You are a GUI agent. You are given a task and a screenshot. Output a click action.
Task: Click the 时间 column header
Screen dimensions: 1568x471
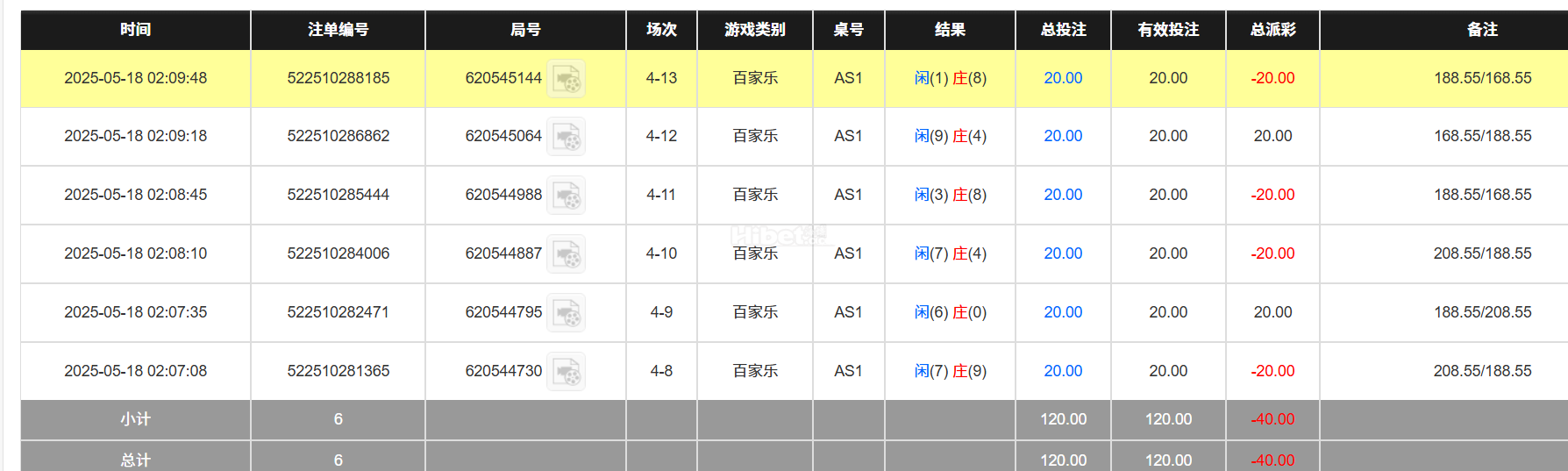click(x=136, y=30)
